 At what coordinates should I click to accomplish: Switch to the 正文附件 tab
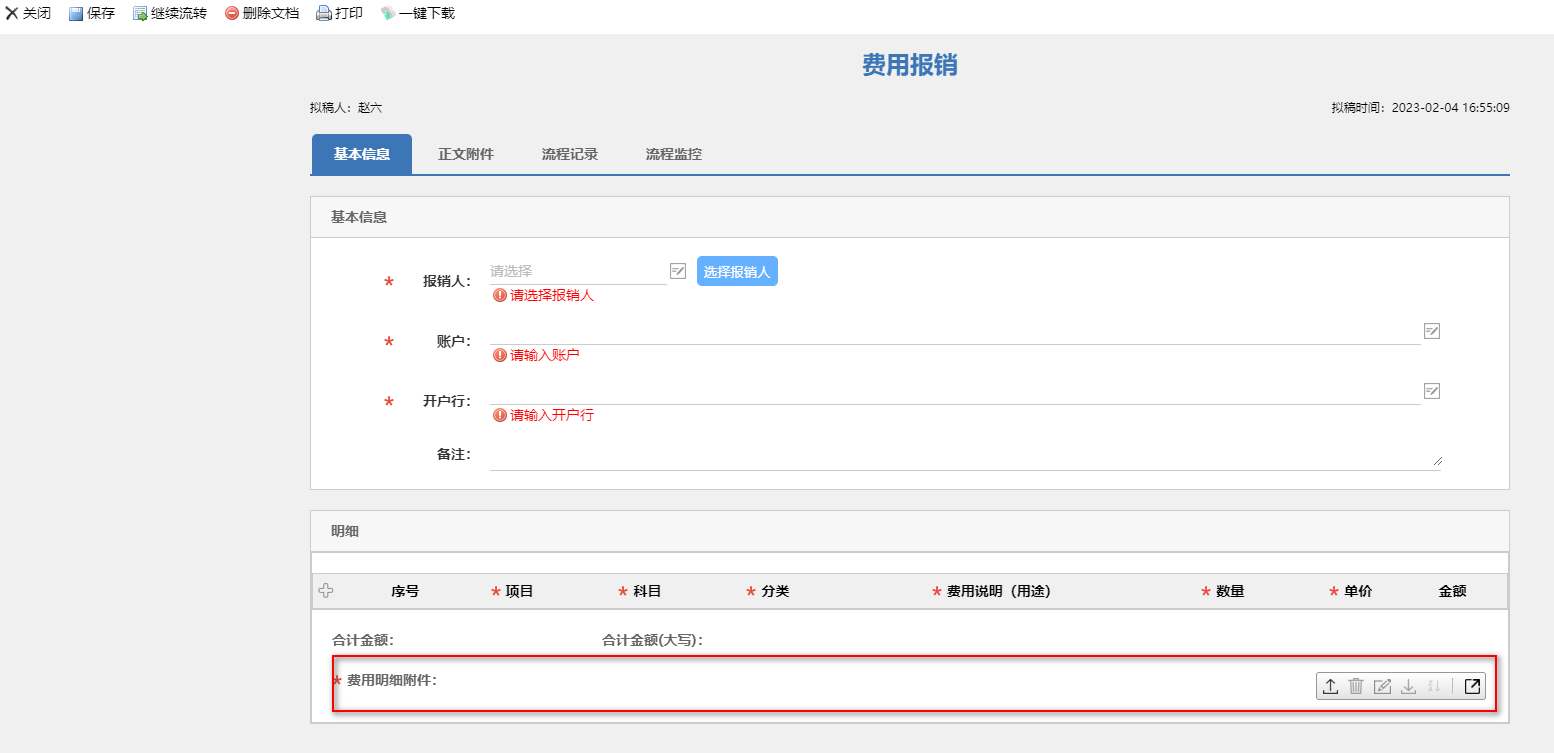pos(466,155)
